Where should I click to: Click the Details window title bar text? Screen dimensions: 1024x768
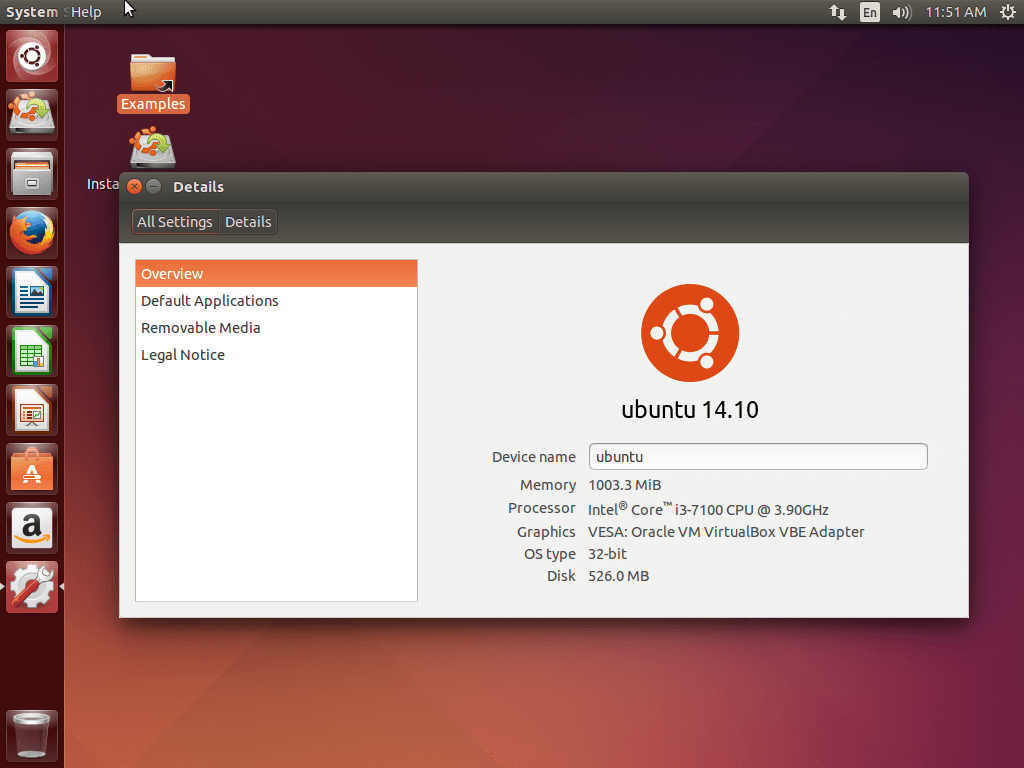pos(199,187)
